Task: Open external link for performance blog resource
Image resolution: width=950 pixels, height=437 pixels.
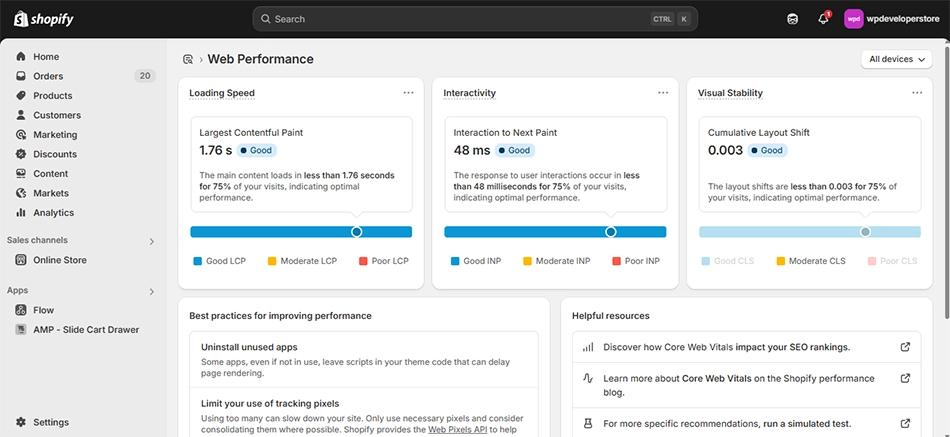Action: [905, 378]
